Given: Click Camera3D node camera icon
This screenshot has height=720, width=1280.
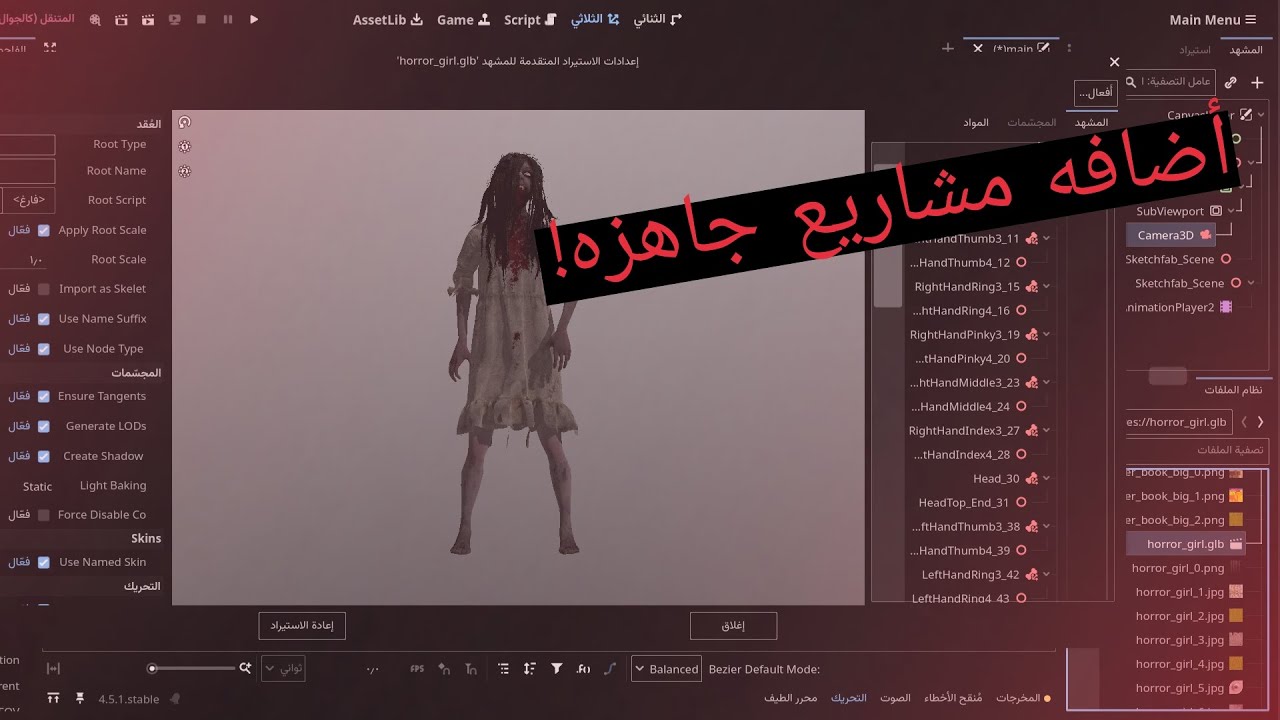Looking at the screenshot, I should [1206, 235].
